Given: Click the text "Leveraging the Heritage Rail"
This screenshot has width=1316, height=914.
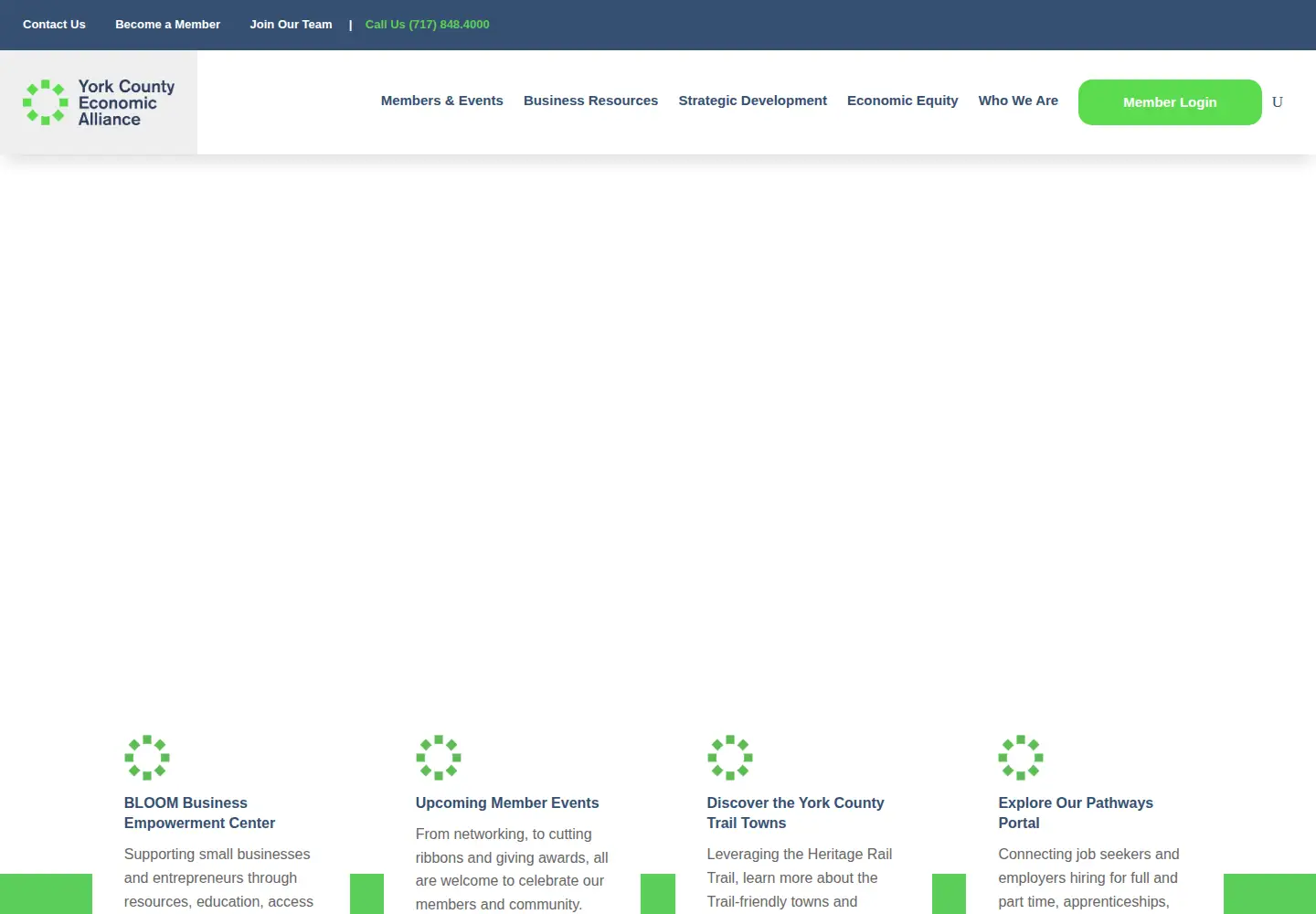Looking at the screenshot, I should 800,854.
